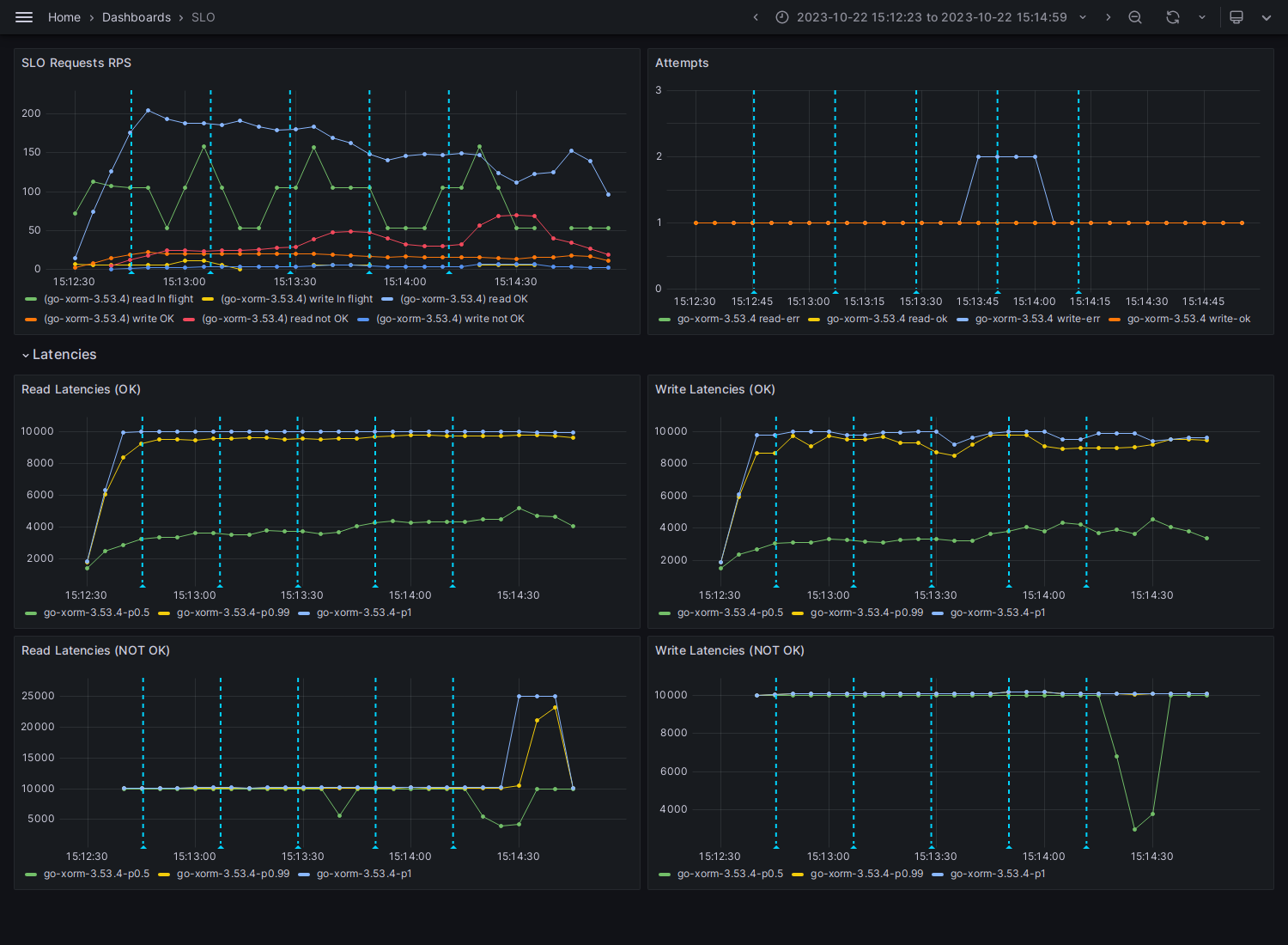Toggle p1 legend in Write Latencies (OK)
Viewport: 1288px width, 945px height.
998,613
